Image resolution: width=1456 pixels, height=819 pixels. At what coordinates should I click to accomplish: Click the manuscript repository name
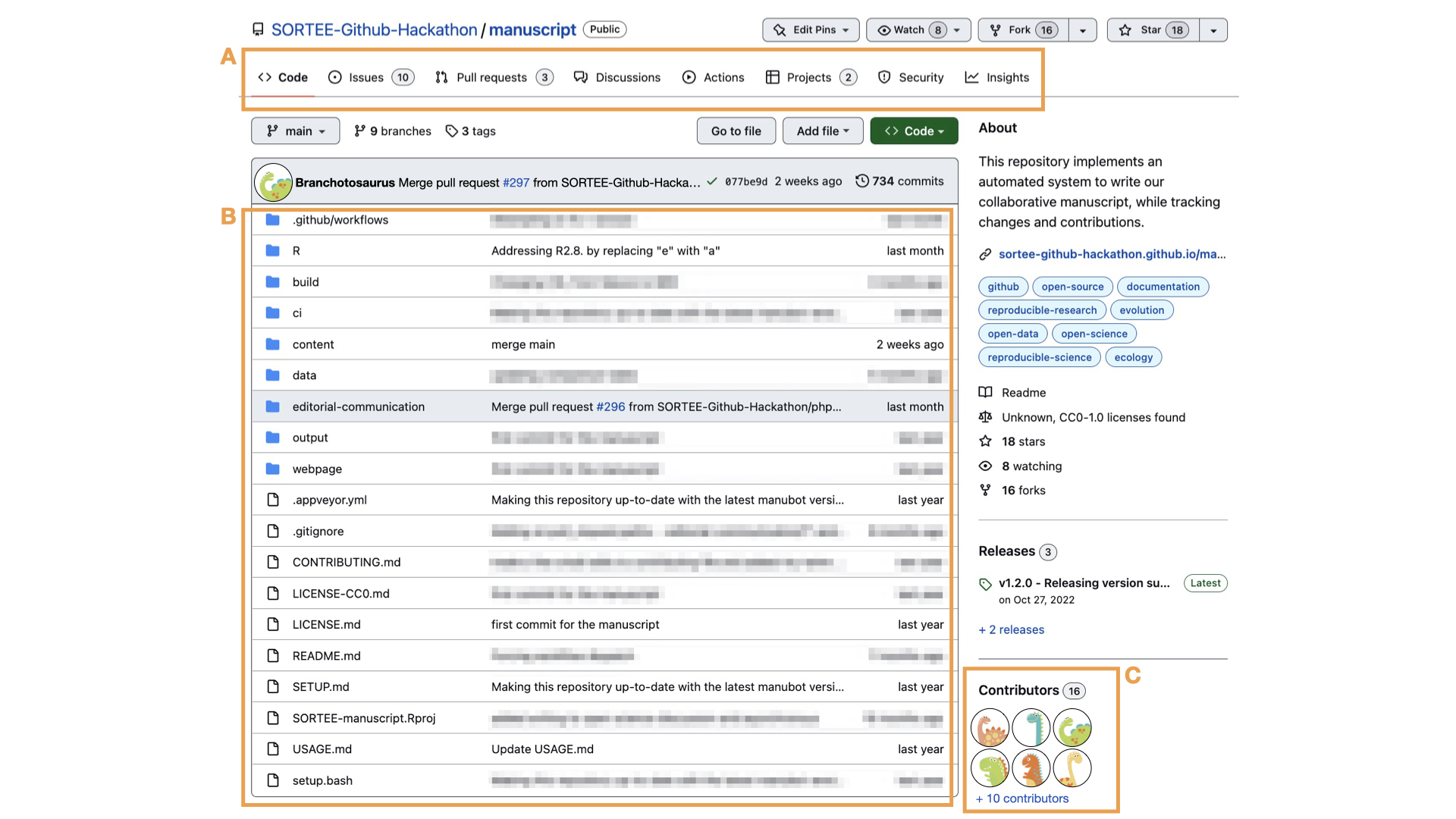point(532,30)
